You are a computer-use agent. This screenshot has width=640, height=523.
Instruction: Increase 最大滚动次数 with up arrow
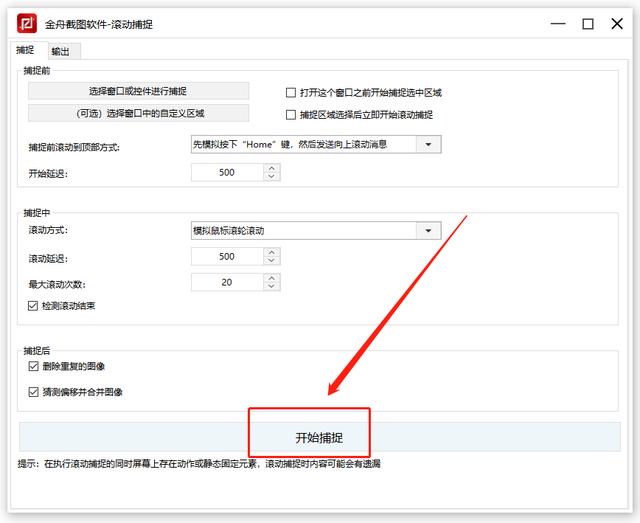pyautogui.click(x=272, y=278)
